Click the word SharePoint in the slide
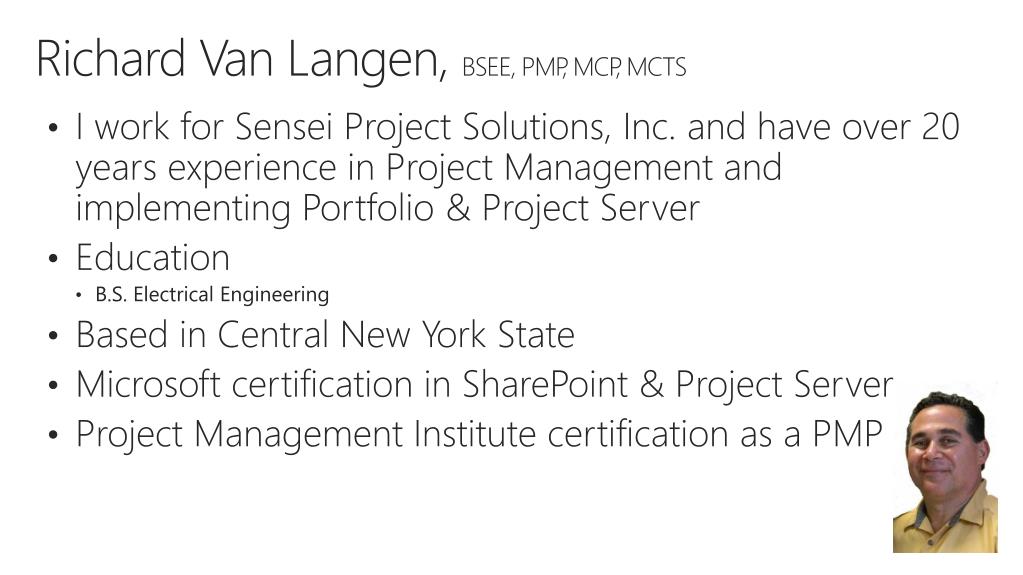1023x575 pixels. click(x=545, y=384)
